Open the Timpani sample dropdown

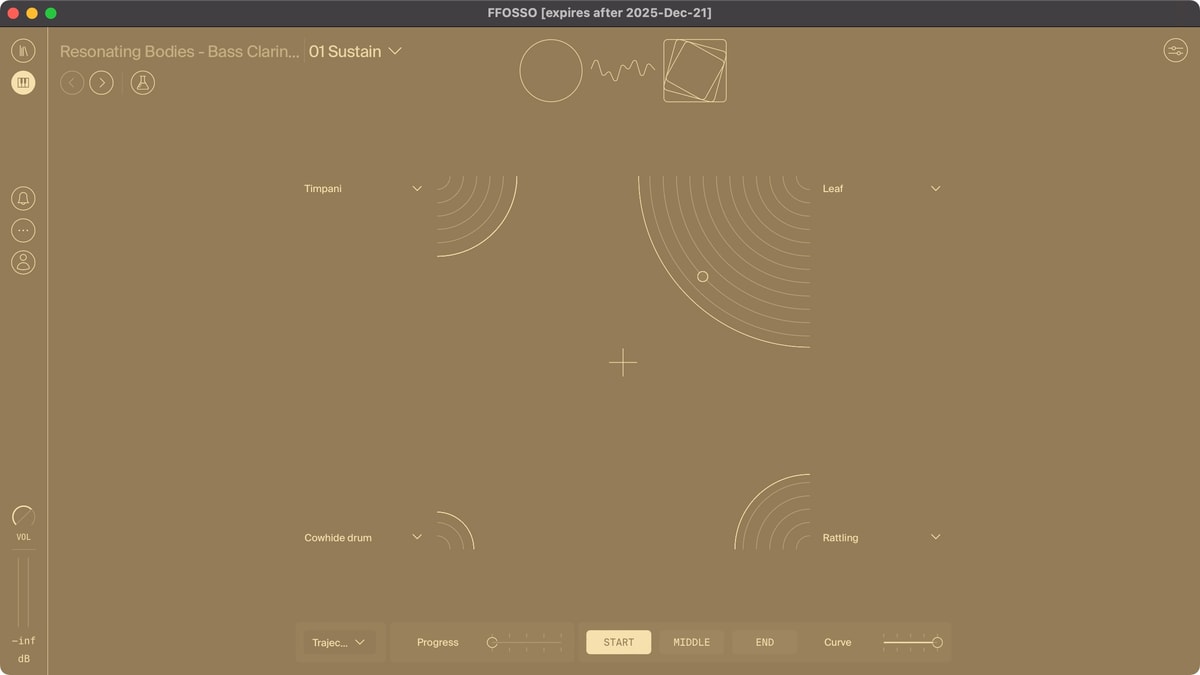pos(416,188)
